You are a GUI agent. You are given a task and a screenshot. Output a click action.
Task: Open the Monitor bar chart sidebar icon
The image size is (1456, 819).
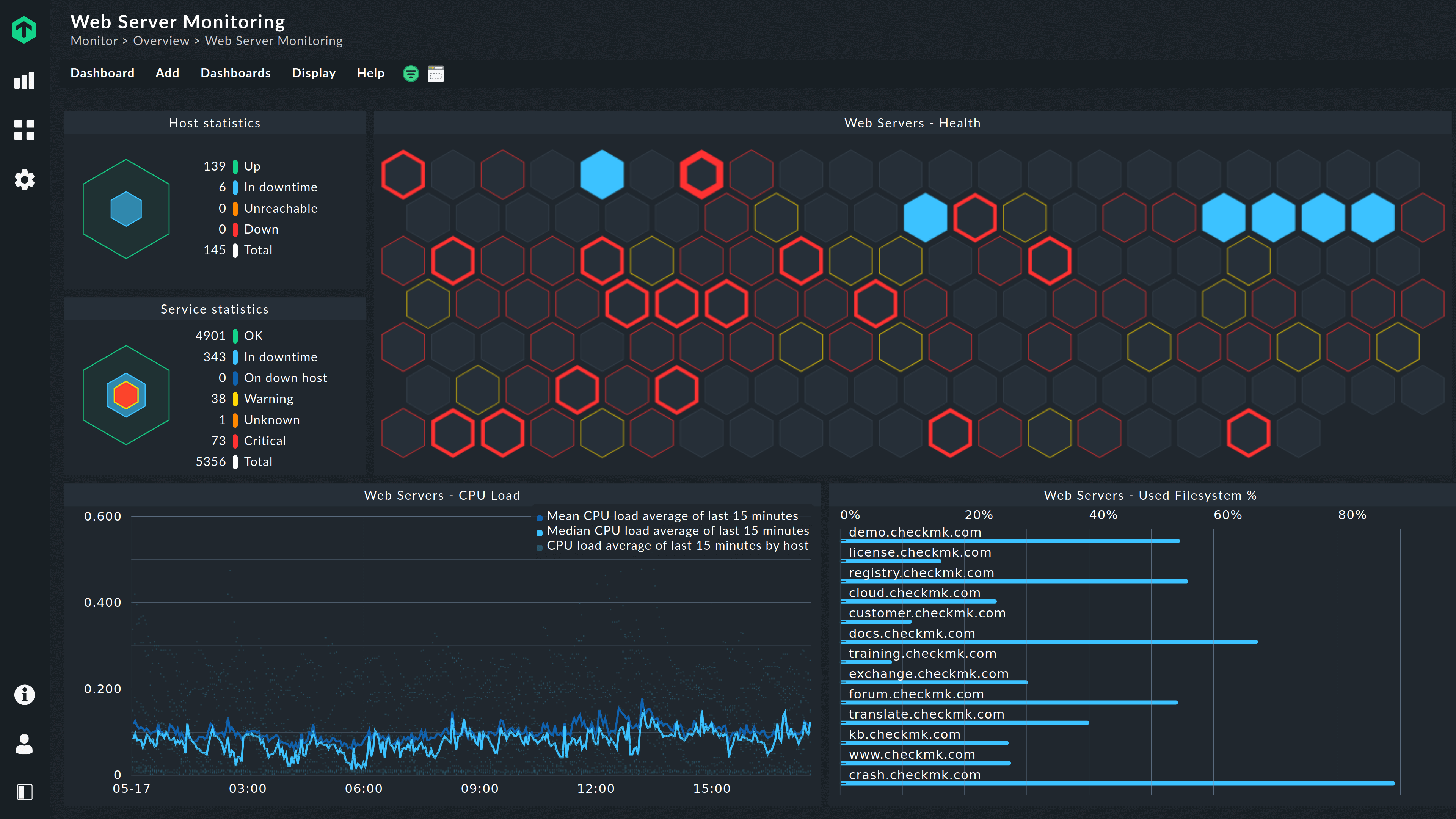(24, 81)
